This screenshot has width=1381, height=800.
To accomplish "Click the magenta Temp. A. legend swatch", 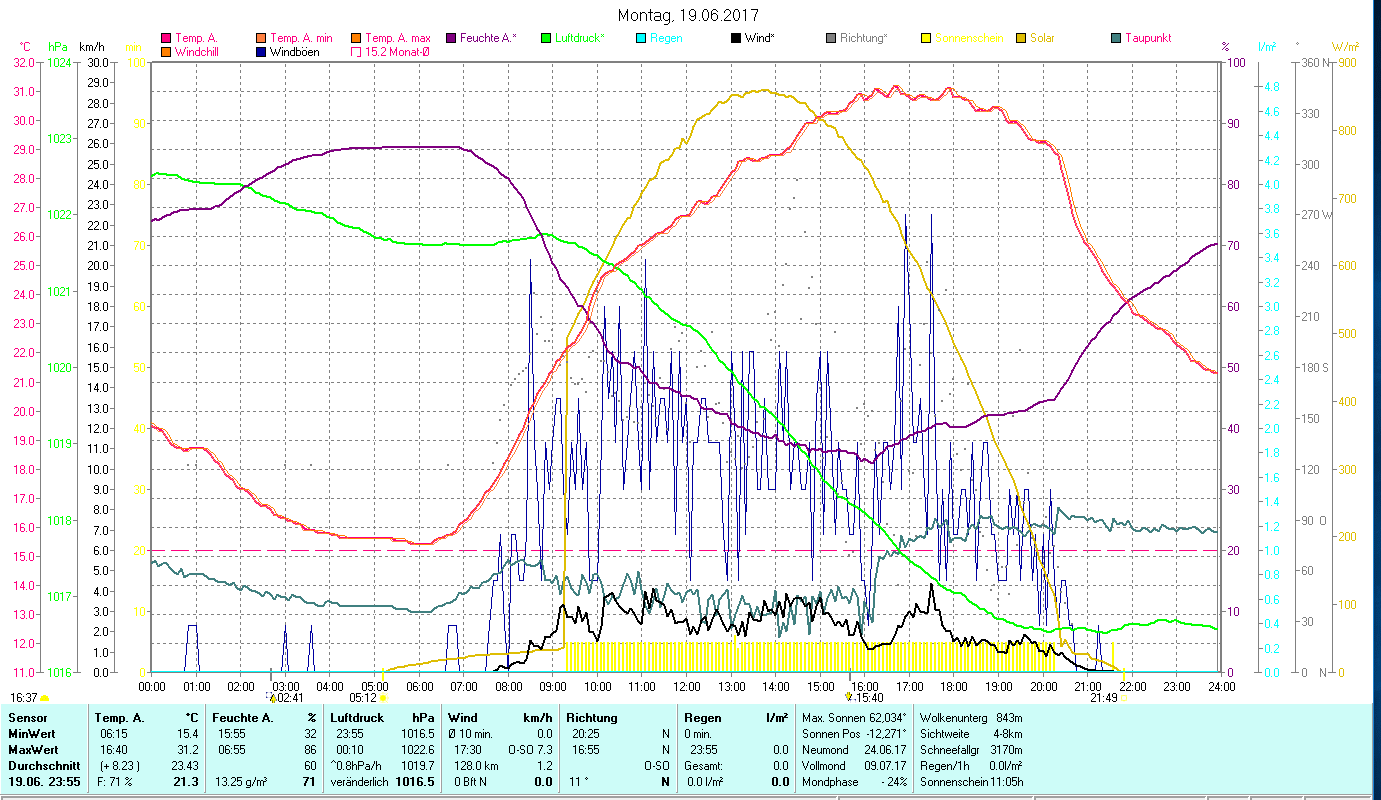I will 167,38.
